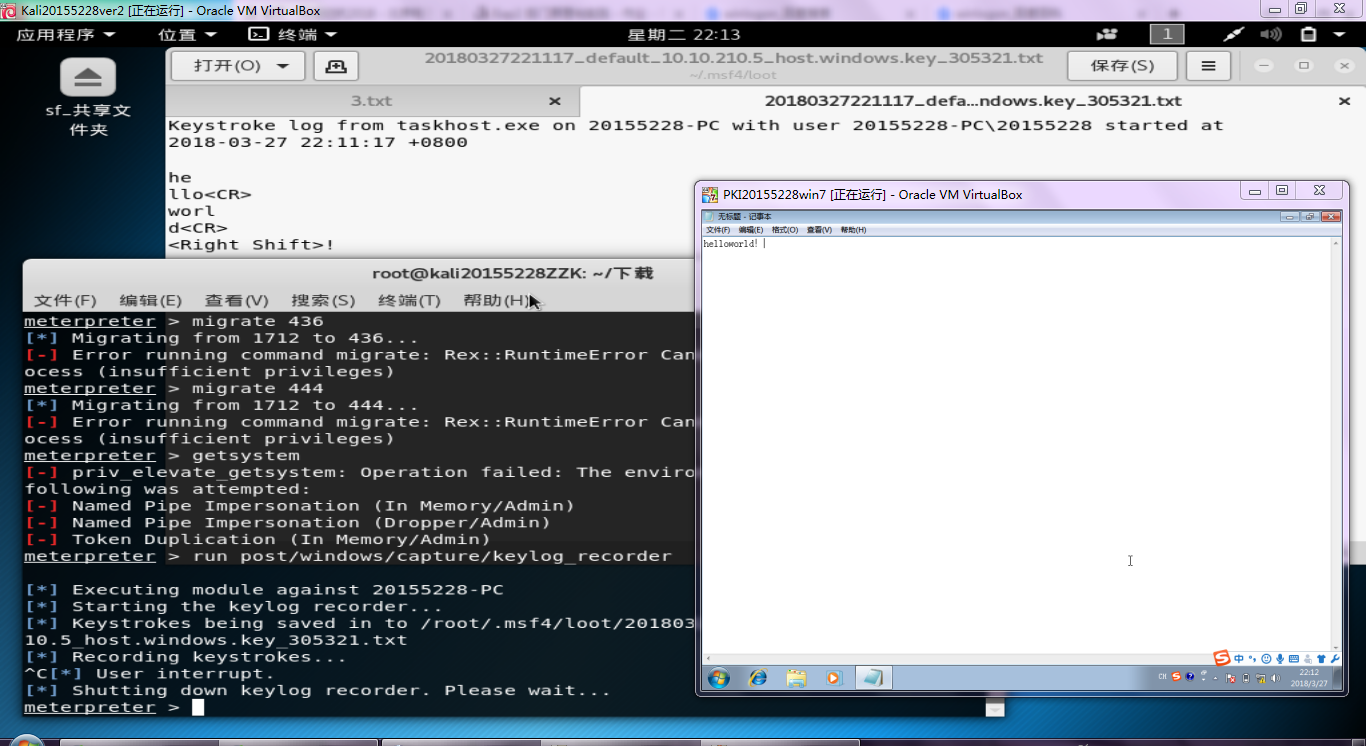Click the Notepad horizontal scrollbar left arrow

(x=707, y=659)
